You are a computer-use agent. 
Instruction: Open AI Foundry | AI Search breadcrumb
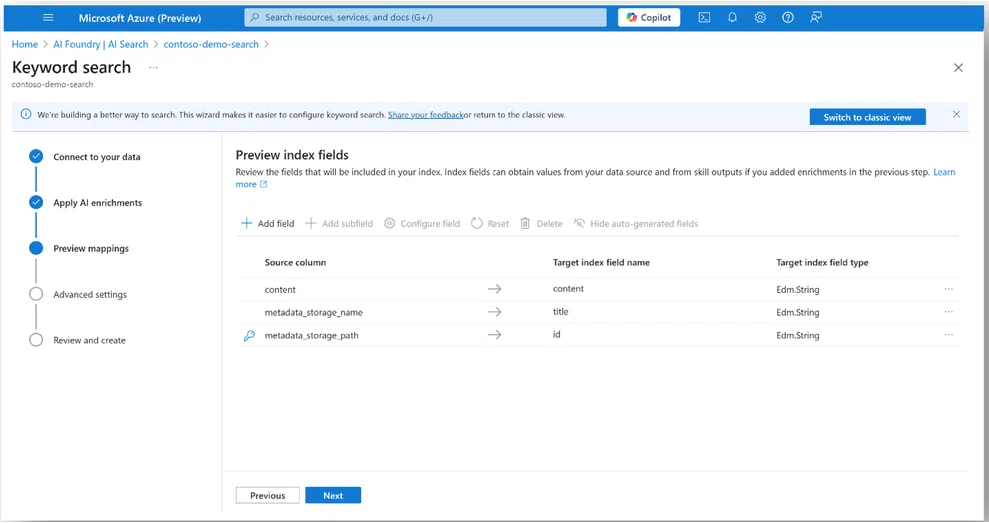pyautogui.click(x=101, y=44)
